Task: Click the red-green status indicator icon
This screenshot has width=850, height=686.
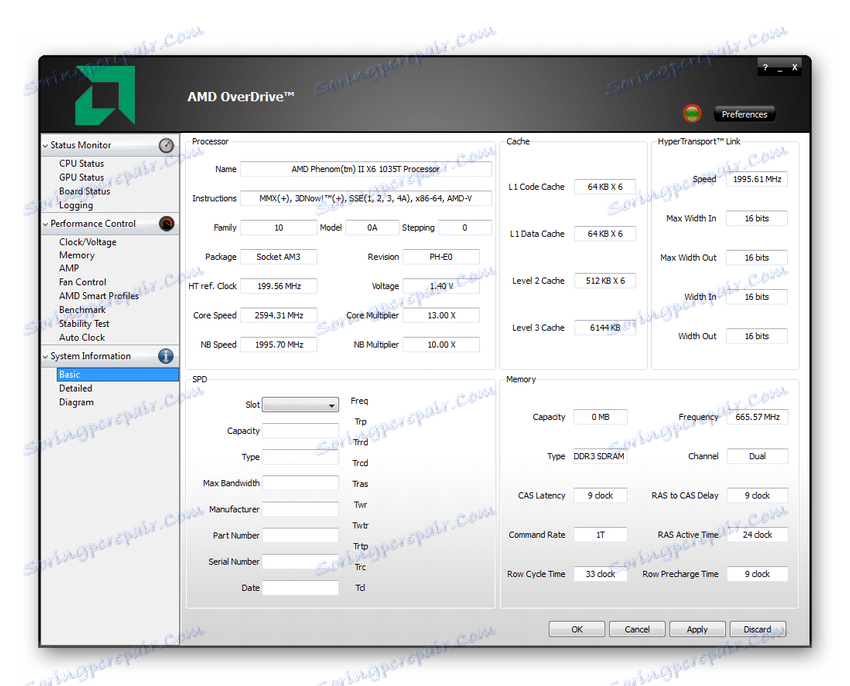Action: click(692, 113)
